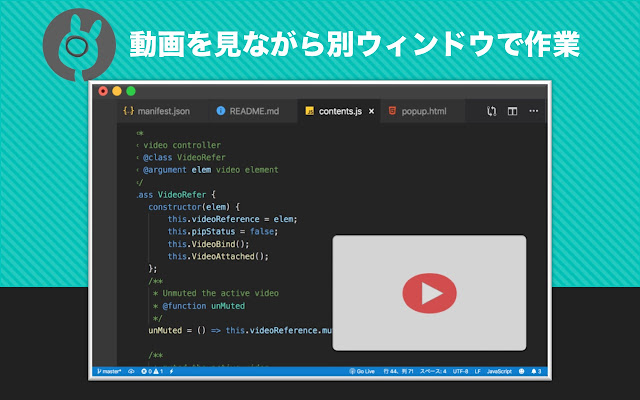Click the 'constructor(elem) {' code line
This screenshot has height=400, width=640.
(194, 207)
